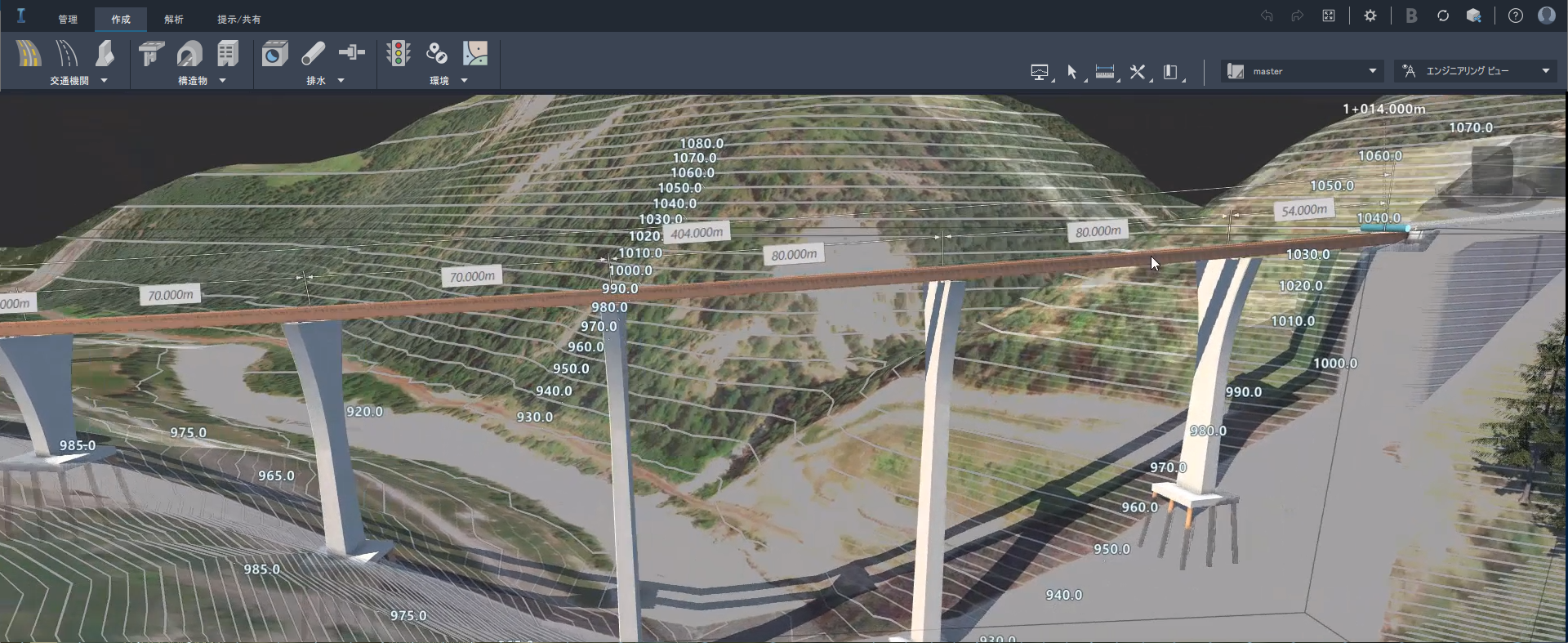This screenshot has height=643, width=1568.
Task: Click the bold B cloud service icon
Action: [x=1411, y=16]
